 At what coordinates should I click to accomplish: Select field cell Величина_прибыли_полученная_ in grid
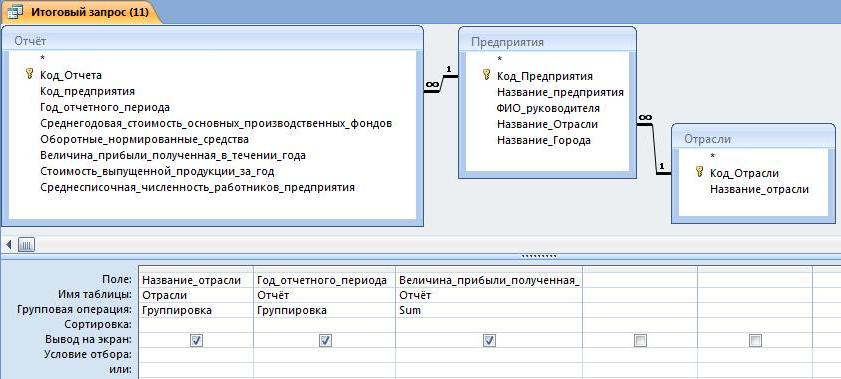tap(489, 280)
